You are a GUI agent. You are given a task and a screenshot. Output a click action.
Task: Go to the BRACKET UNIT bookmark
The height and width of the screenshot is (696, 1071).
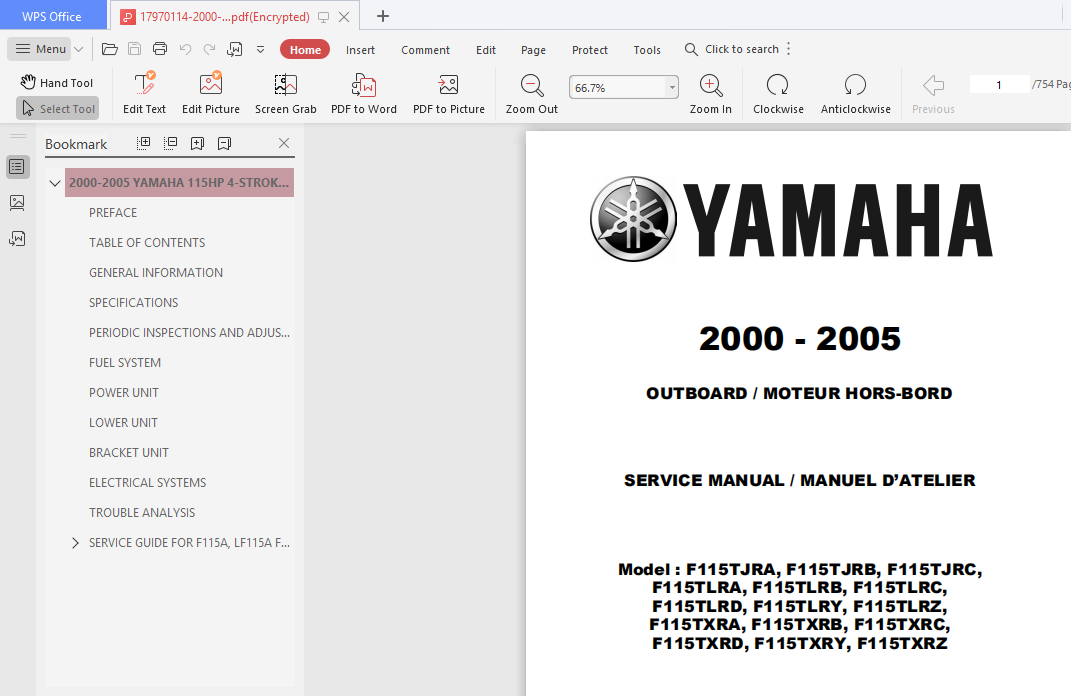(x=128, y=453)
